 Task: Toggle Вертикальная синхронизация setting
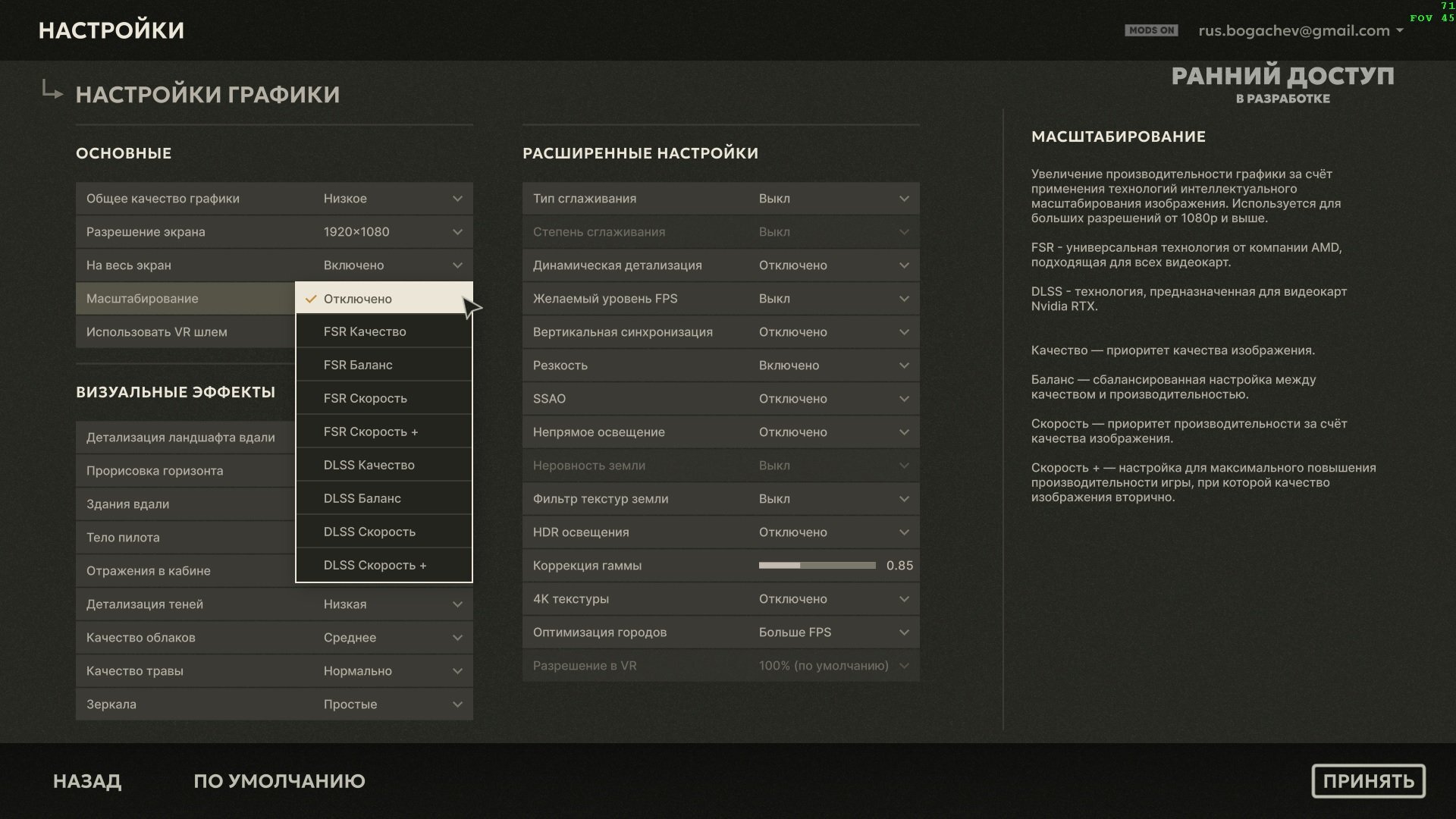coord(721,332)
